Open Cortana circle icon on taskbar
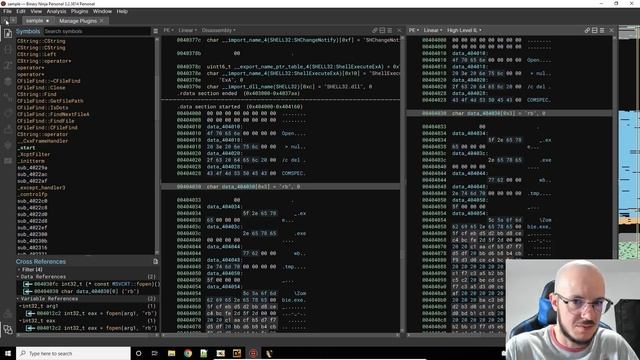Viewport: 640px width, 360px height. tap(138, 353)
